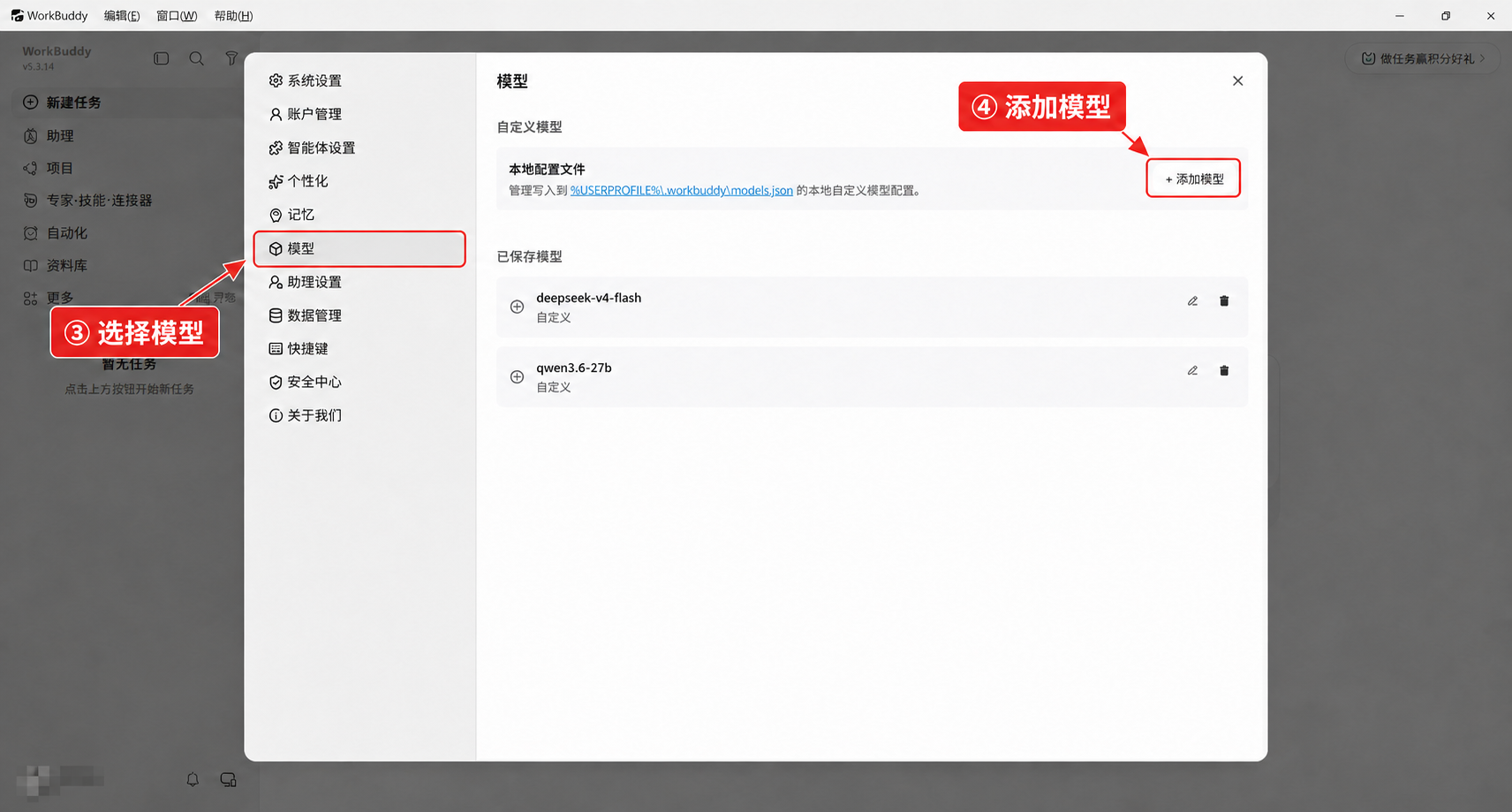Open 关于我们 about us page
The height and width of the screenshot is (812, 1512).
coord(359,415)
